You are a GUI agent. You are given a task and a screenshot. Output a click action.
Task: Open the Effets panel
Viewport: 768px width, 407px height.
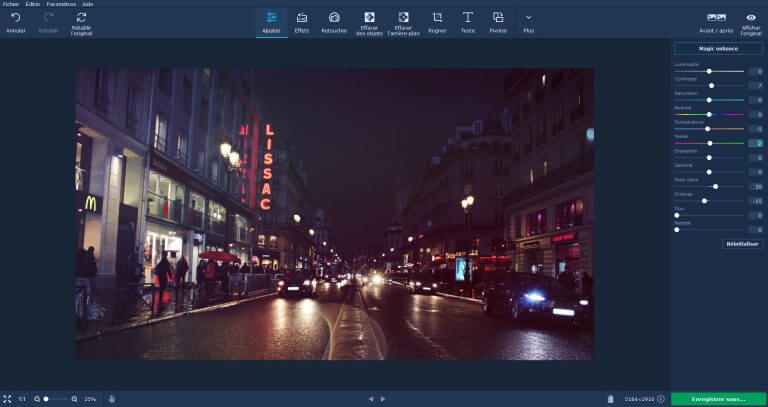coord(302,23)
